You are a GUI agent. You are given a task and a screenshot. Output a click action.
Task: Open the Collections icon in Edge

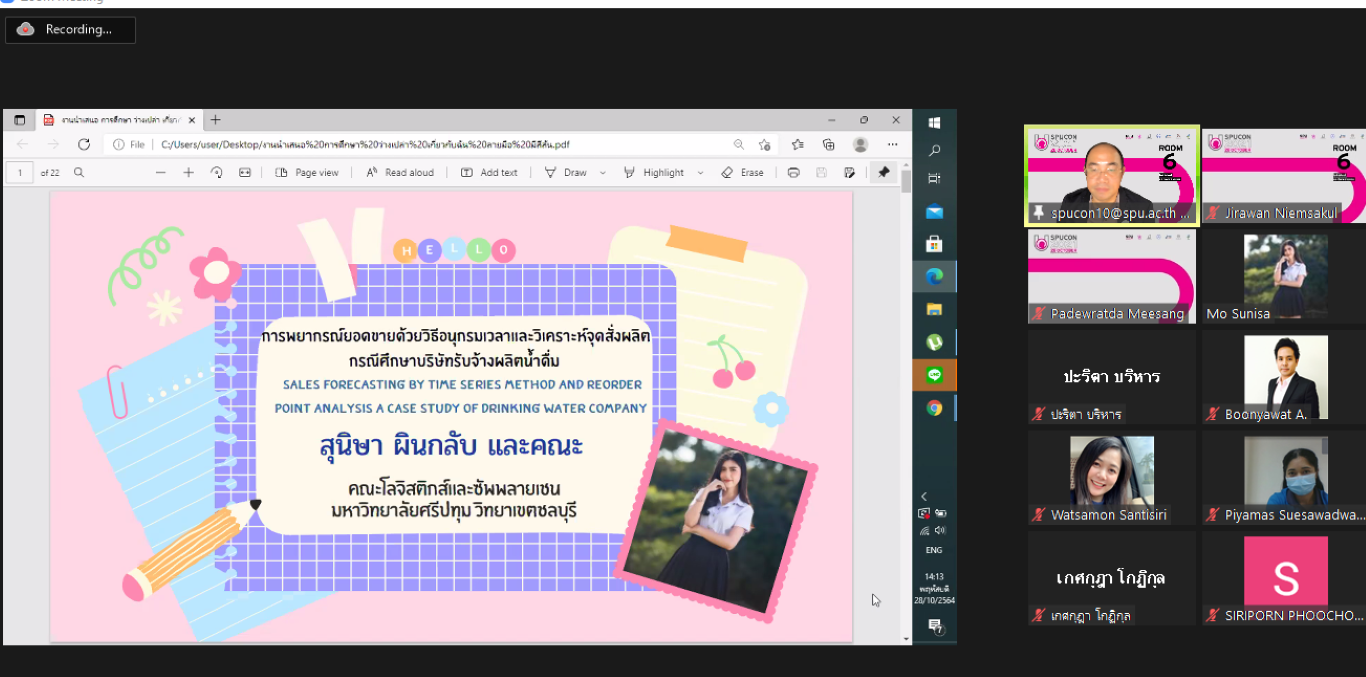(x=829, y=144)
